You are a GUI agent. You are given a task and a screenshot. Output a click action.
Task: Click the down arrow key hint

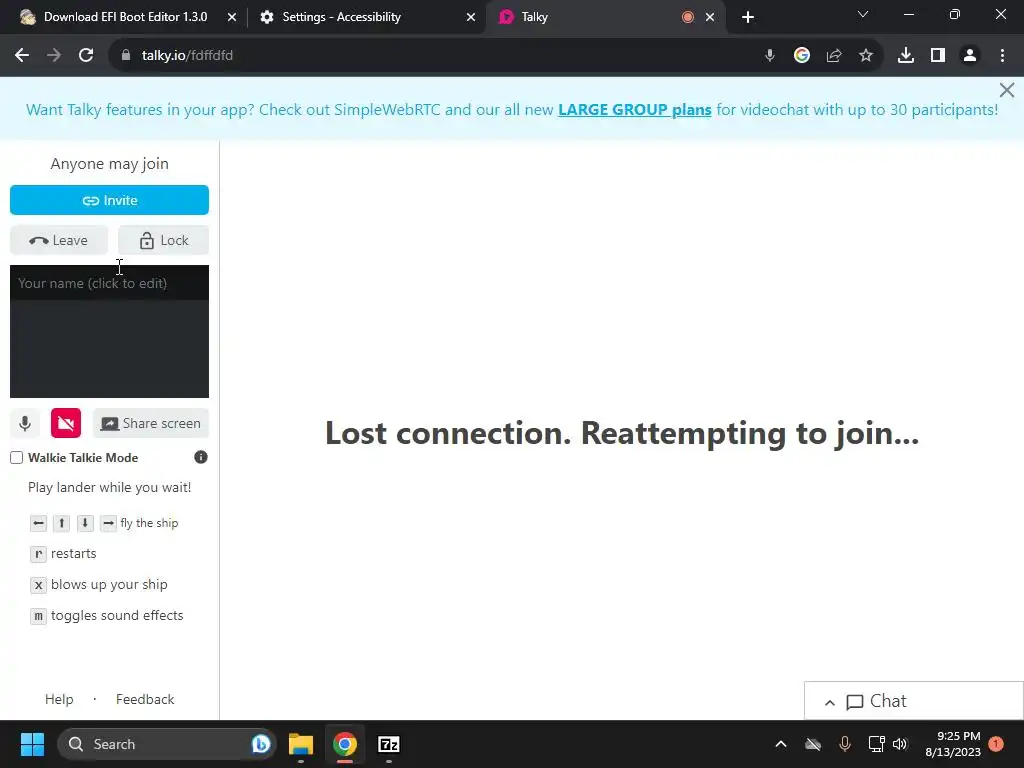tap(85, 523)
